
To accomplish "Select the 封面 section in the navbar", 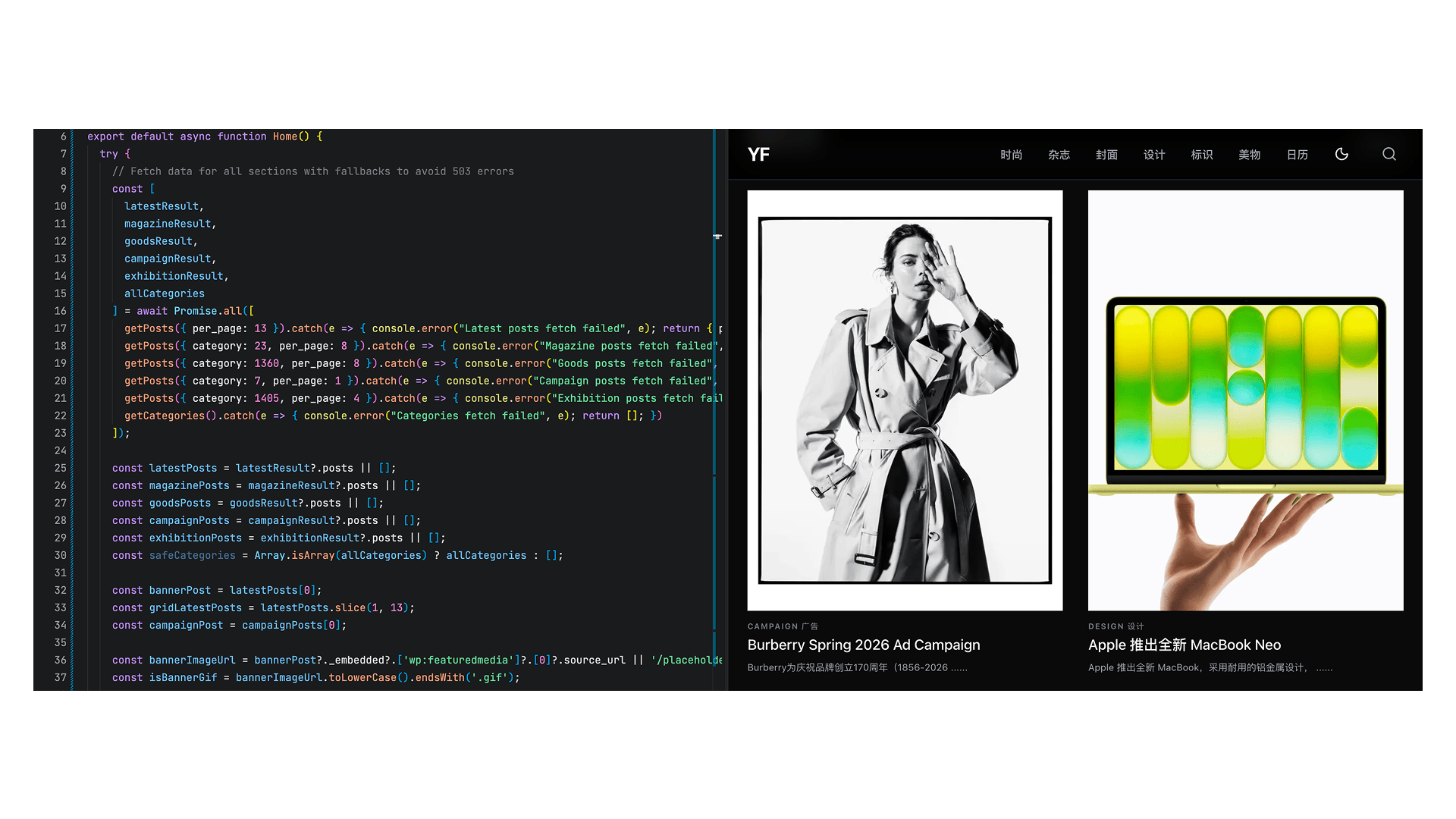I will pos(1106,154).
